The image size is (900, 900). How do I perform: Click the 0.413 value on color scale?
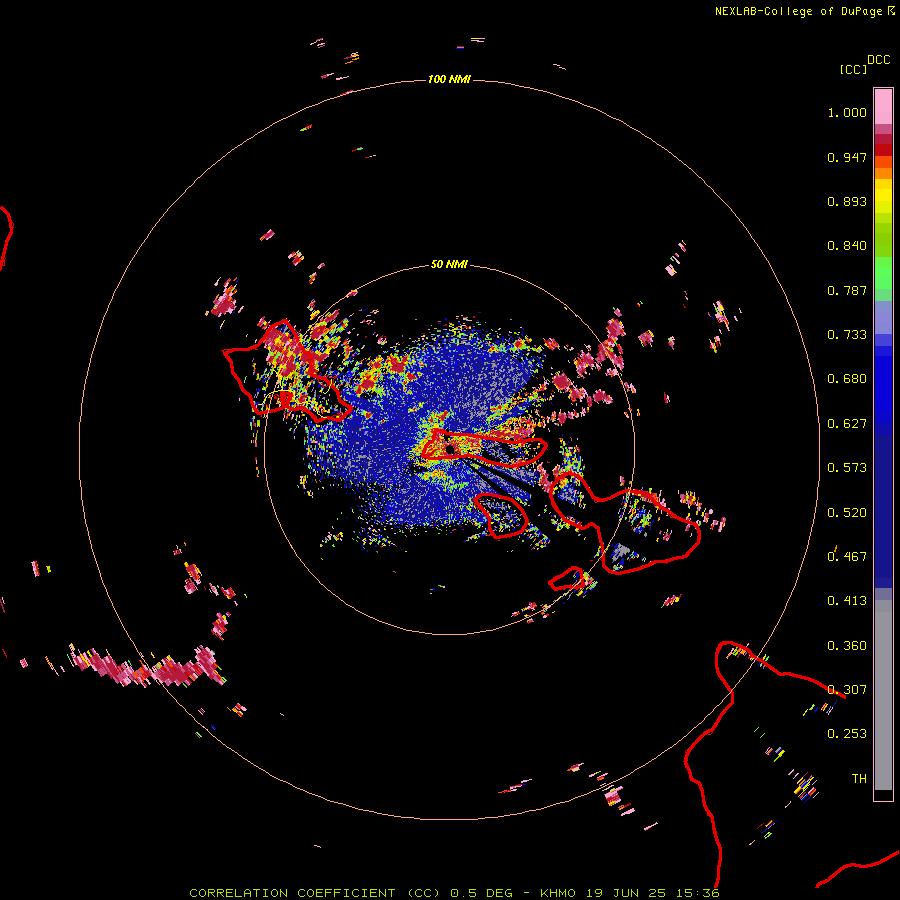tap(847, 601)
